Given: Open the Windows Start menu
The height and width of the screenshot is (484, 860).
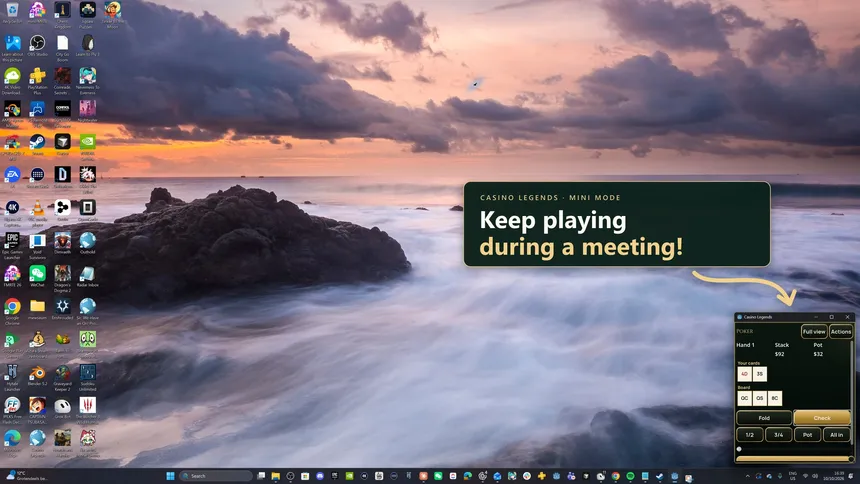Looking at the screenshot, I should pos(170,476).
